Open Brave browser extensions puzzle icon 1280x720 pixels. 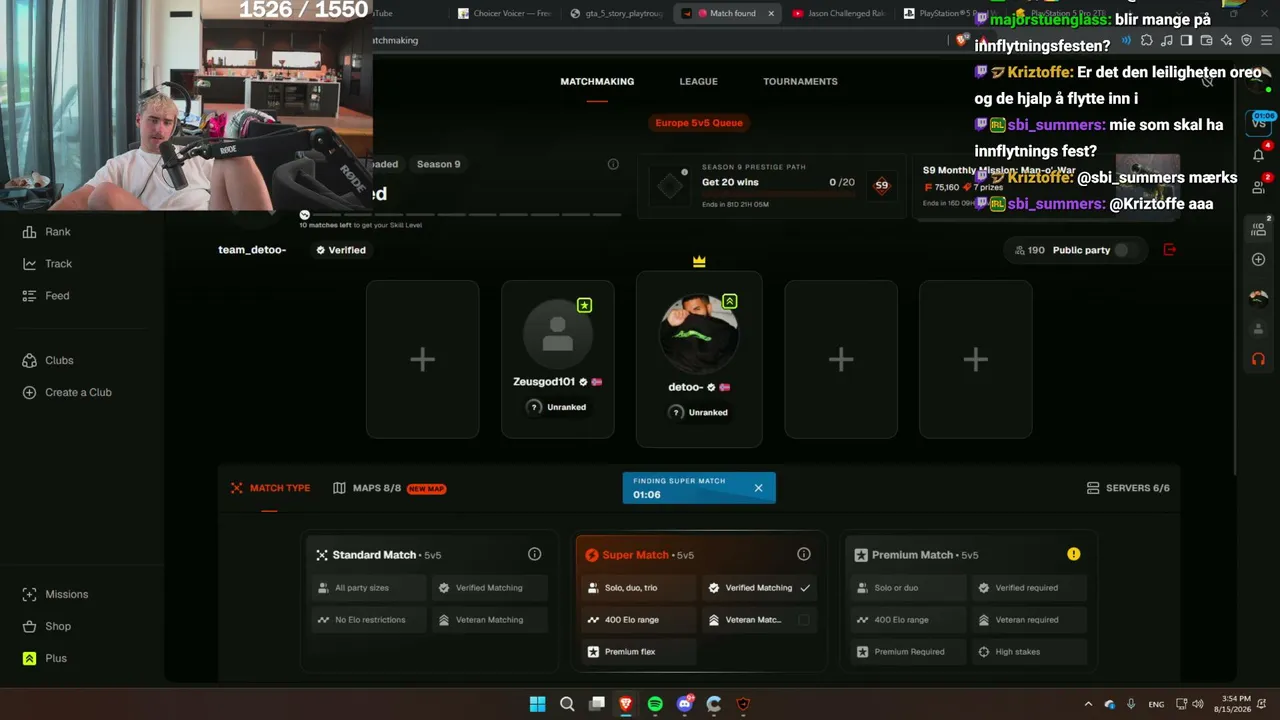point(1146,40)
